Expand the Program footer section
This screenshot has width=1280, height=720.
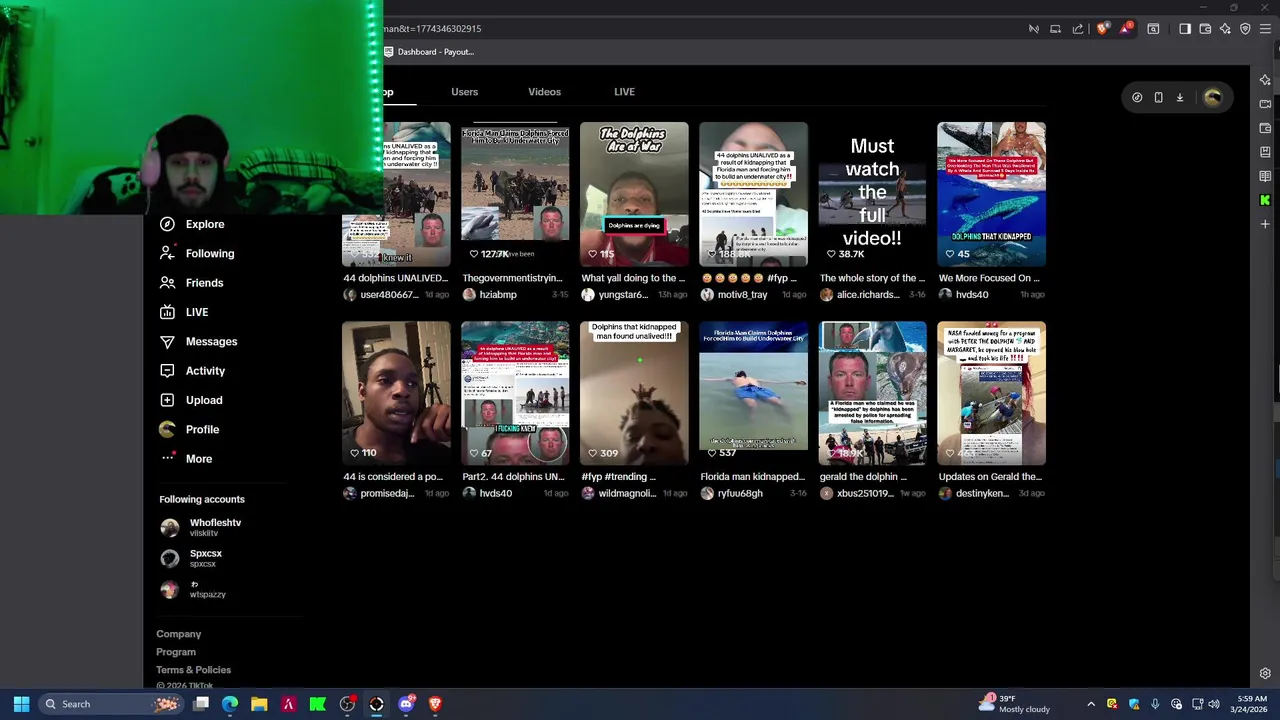(176, 652)
